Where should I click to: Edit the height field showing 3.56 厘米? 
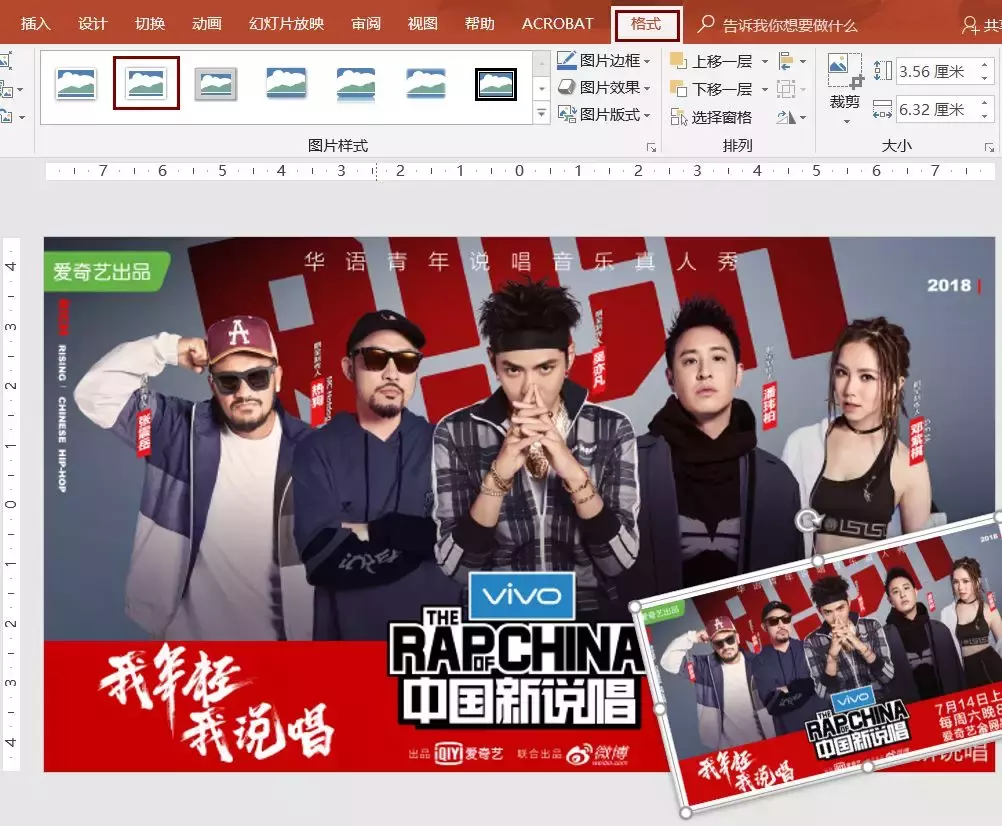coord(938,71)
